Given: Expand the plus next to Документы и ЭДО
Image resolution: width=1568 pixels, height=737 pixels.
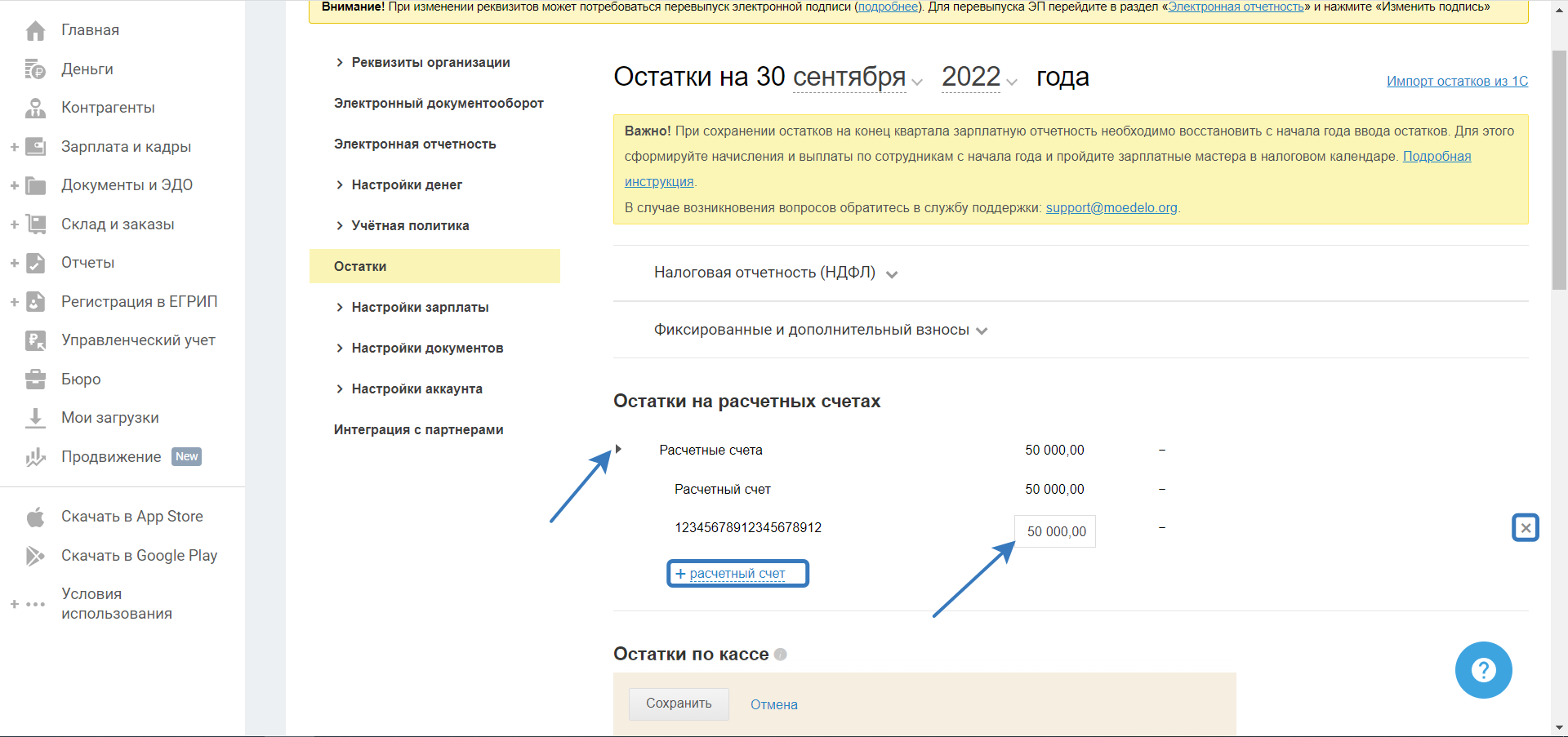Looking at the screenshot, I should click(x=15, y=185).
